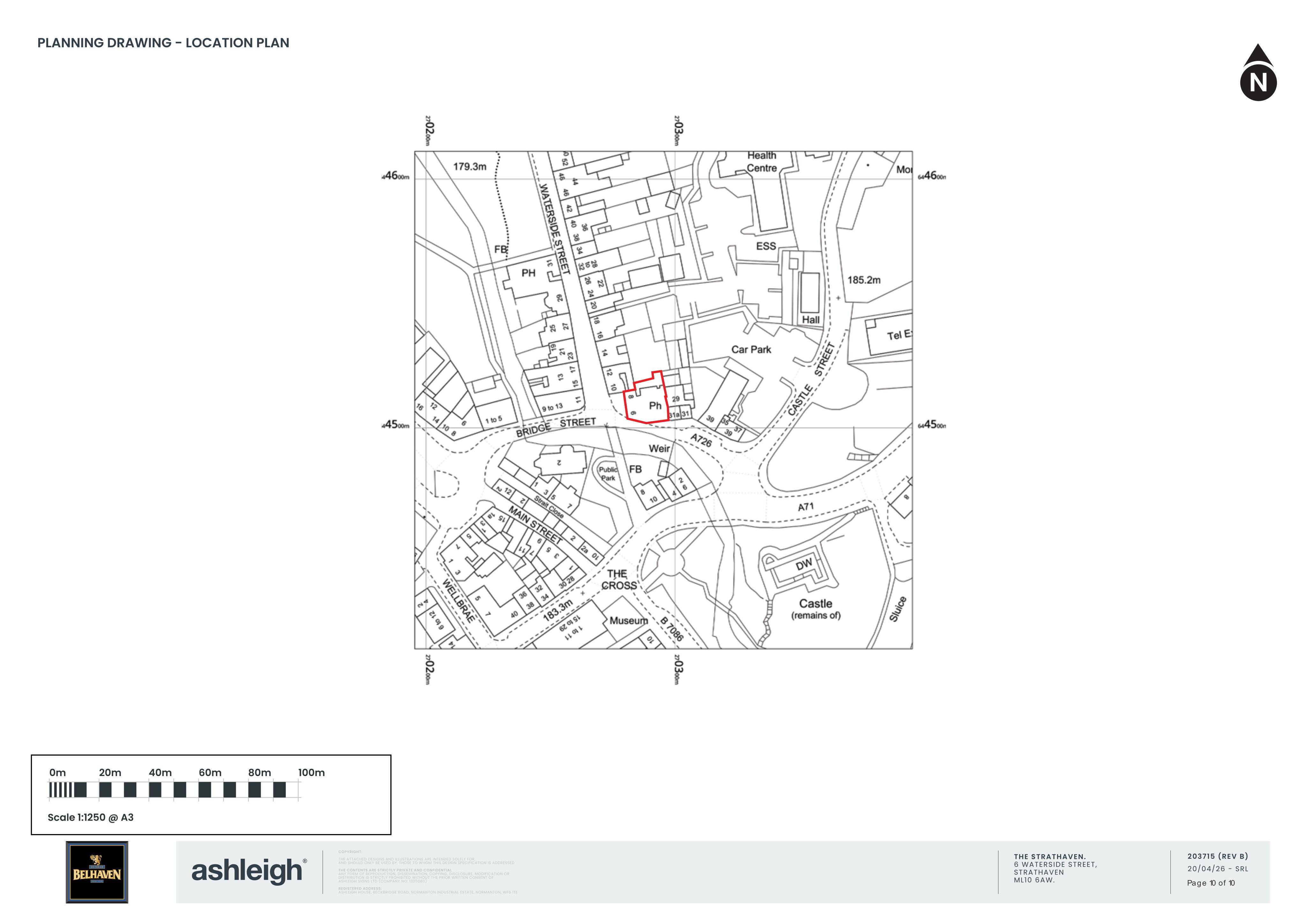
Task: Click the ashleigh company logo
Action: (249, 871)
